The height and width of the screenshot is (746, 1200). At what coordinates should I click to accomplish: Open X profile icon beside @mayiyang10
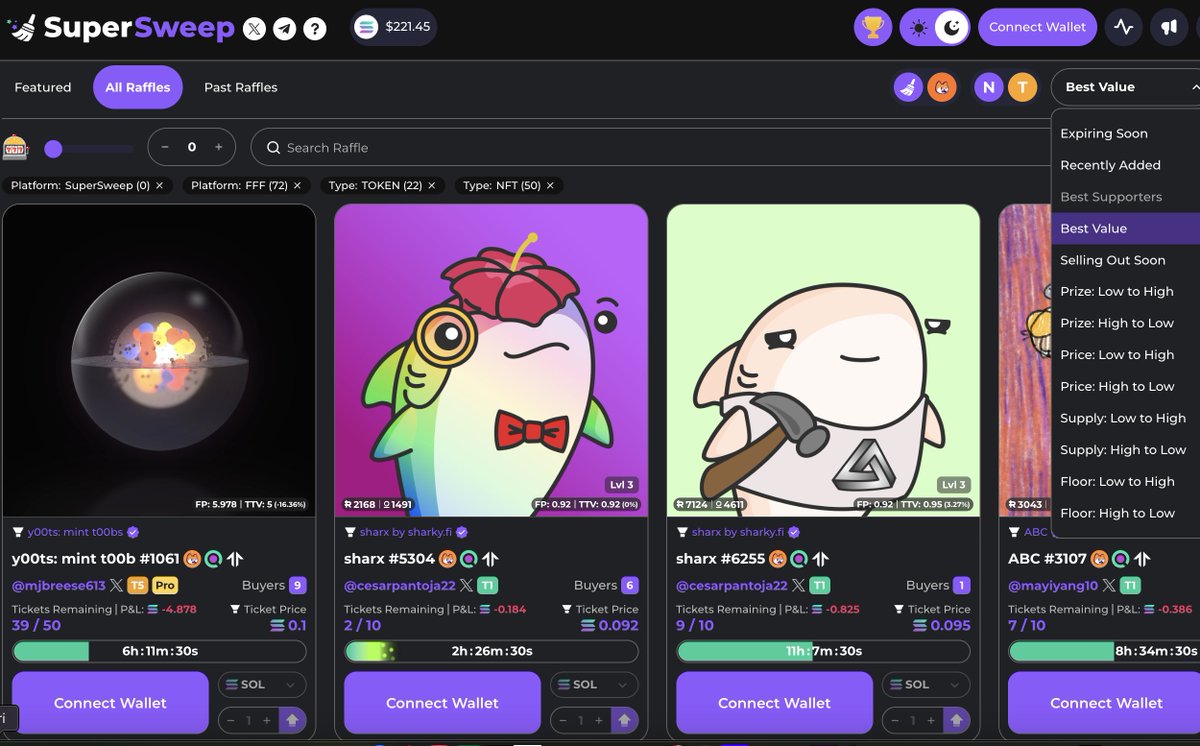click(x=1111, y=585)
